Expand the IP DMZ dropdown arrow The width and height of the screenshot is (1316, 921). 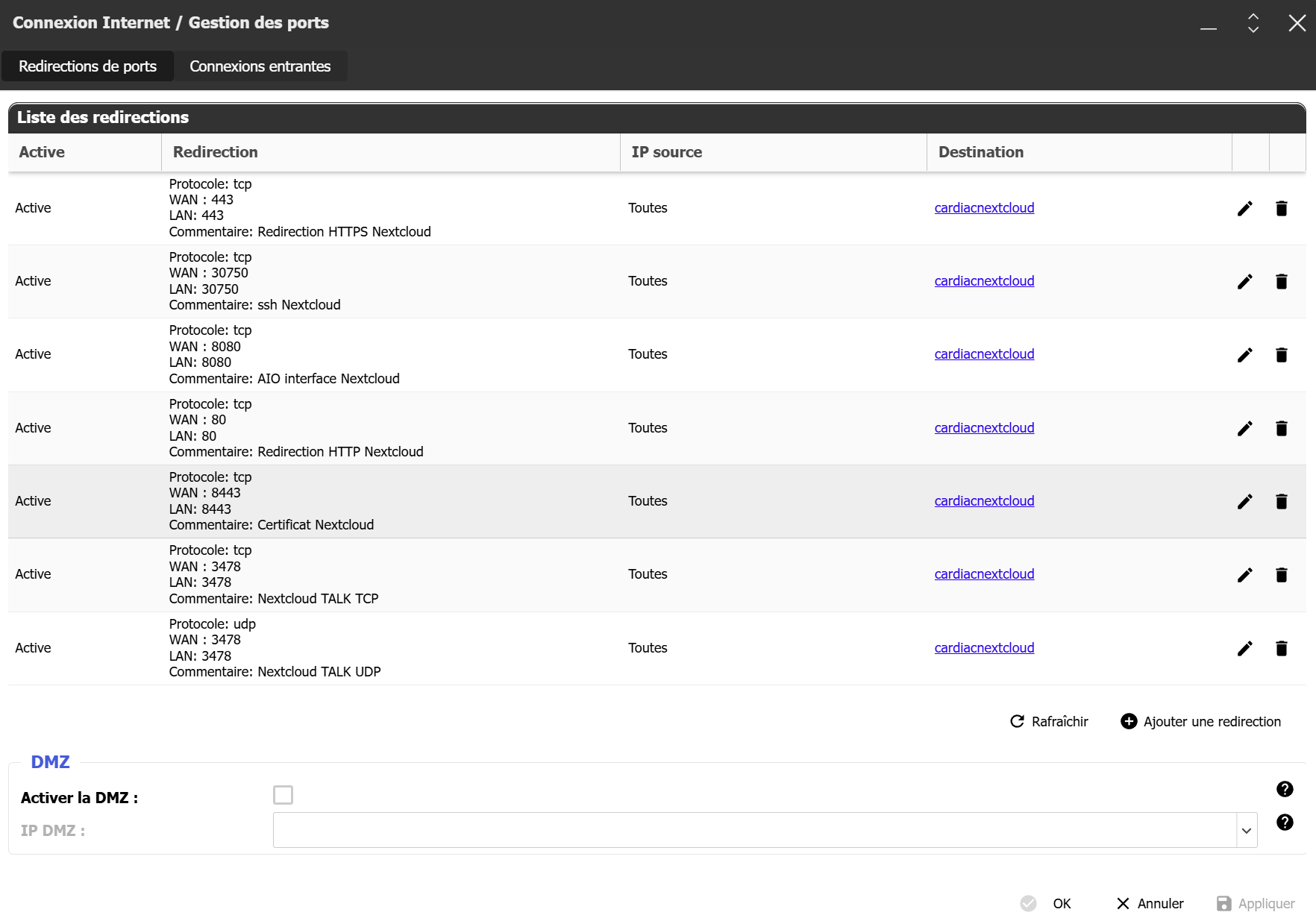coord(1246,831)
